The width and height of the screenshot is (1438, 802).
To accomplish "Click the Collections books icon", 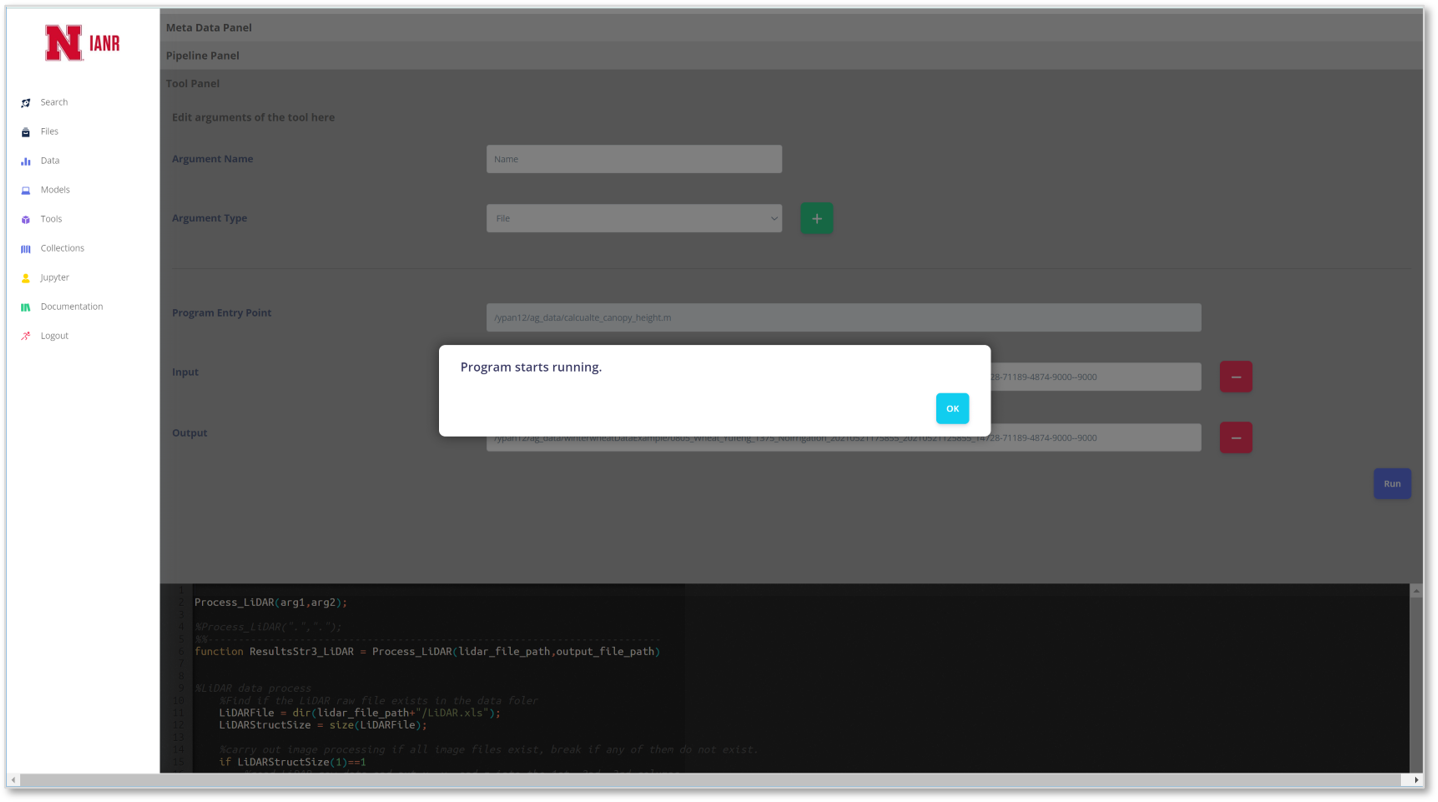I will pyautogui.click(x=26, y=249).
